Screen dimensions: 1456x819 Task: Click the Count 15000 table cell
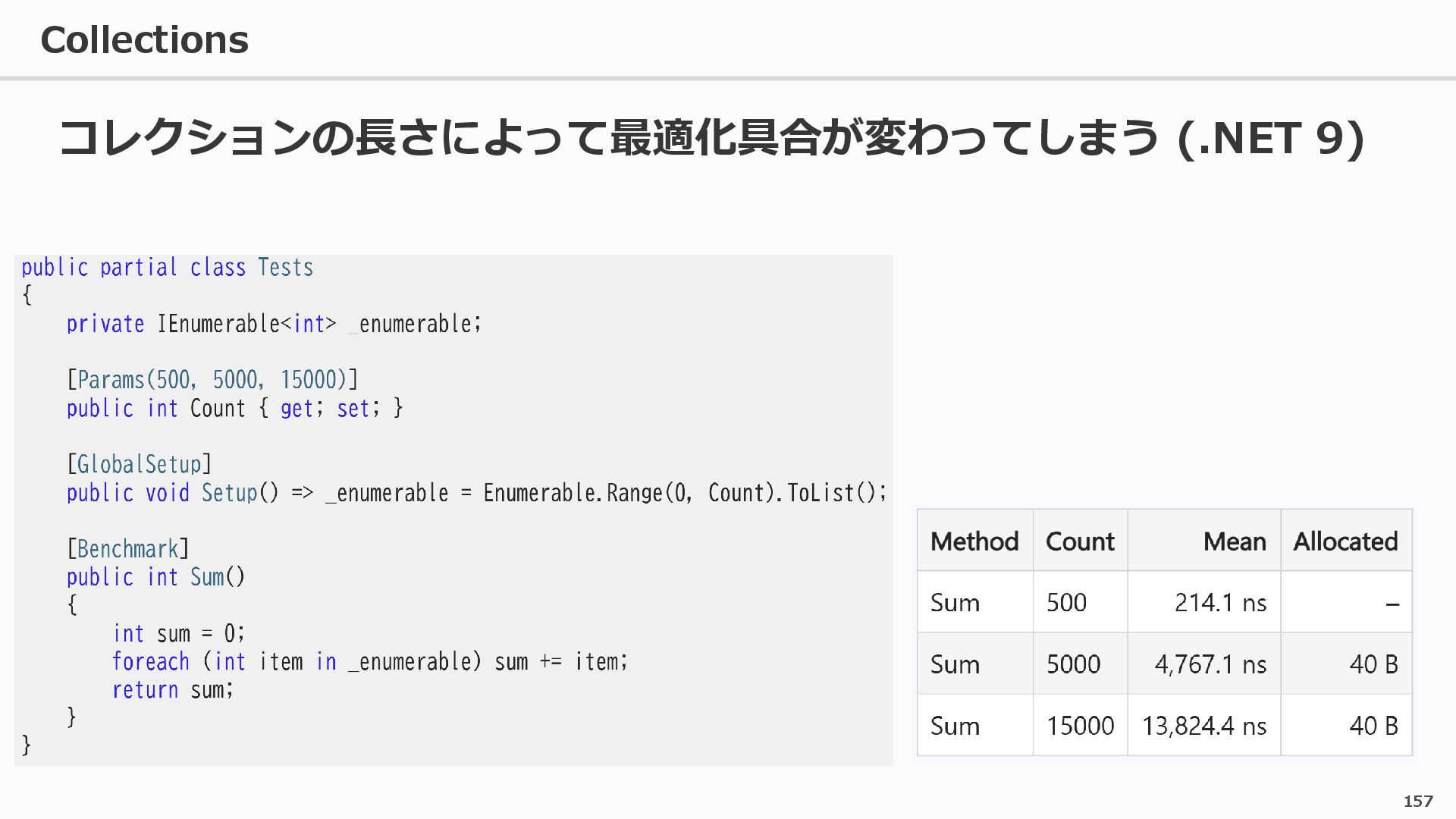click(1080, 726)
